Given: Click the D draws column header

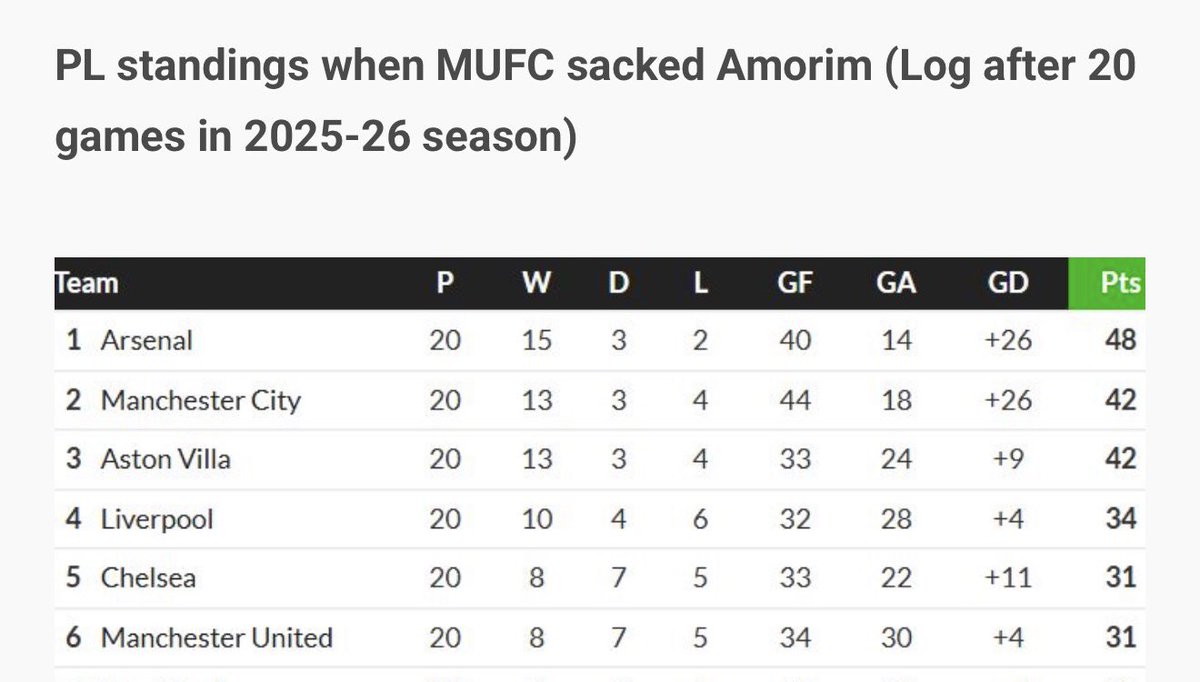Looking at the screenshot, I should [619, 283].
